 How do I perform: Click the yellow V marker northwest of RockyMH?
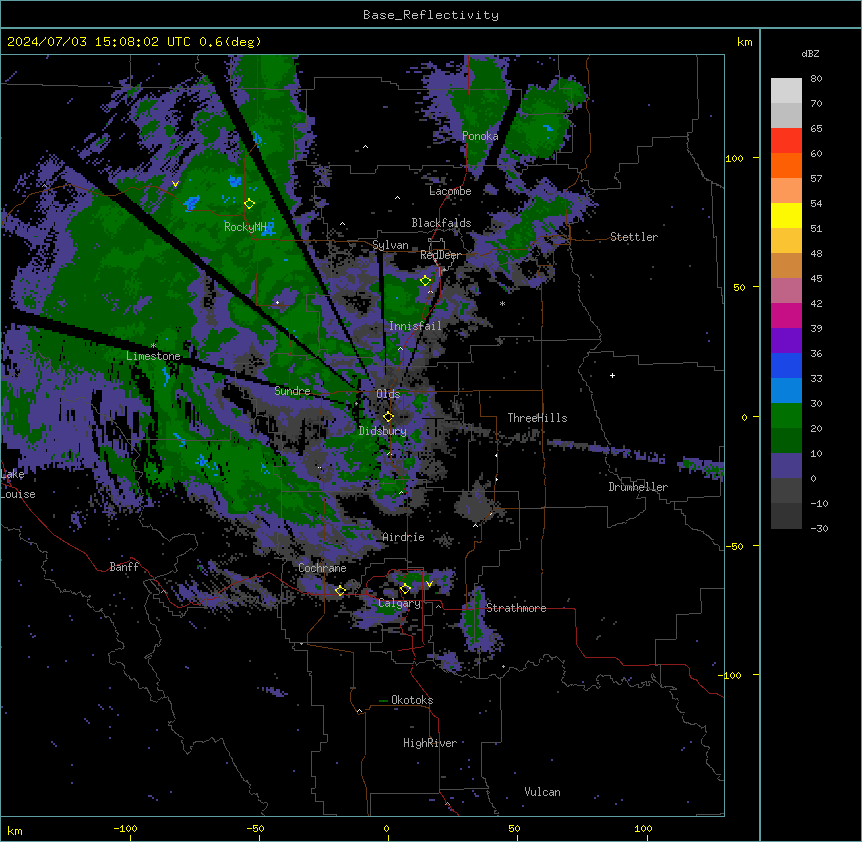coord(175,184)
